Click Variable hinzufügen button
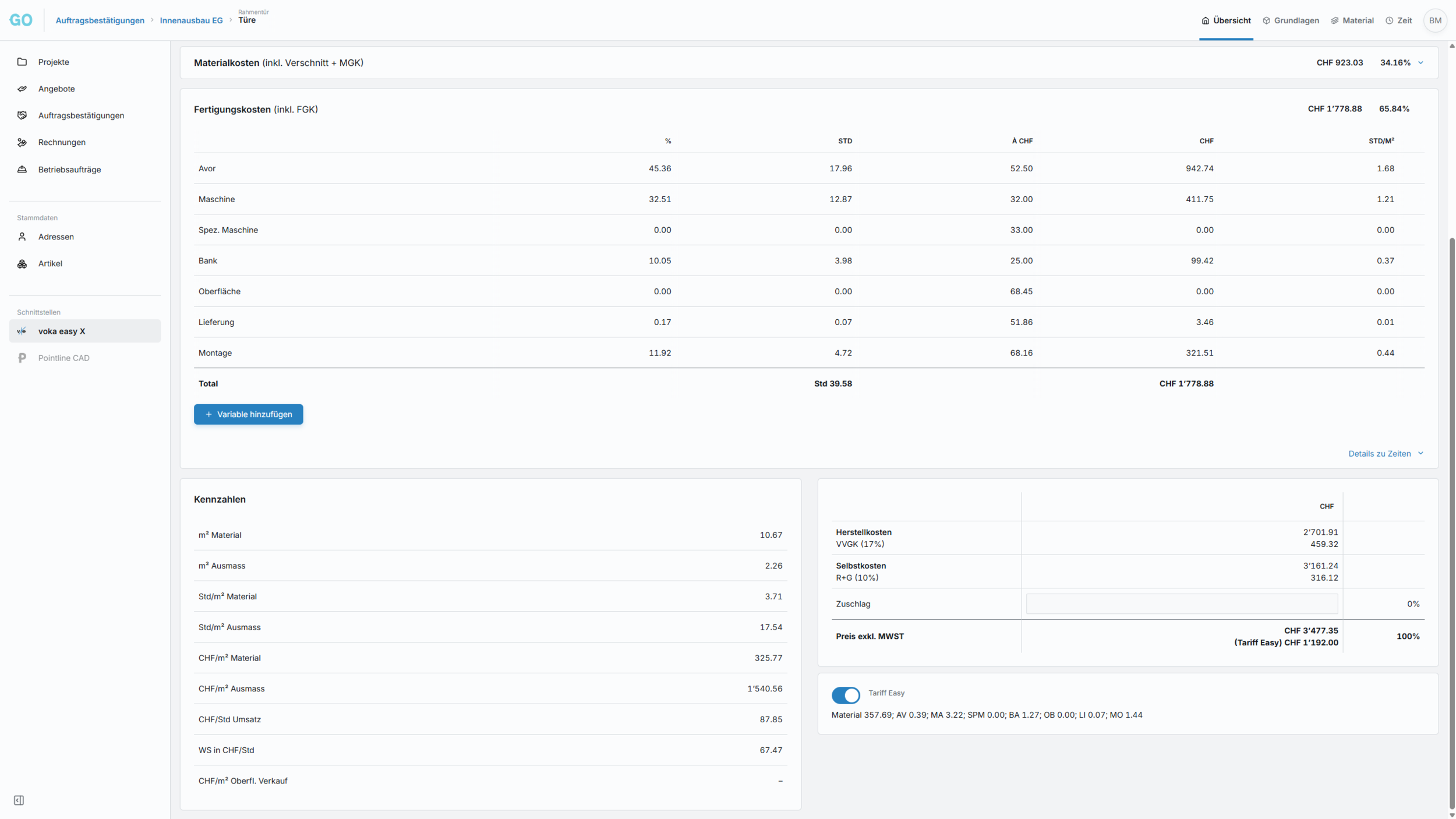Screen dimensions: 1456x819 pyautogui.click(x=248, y=414)
